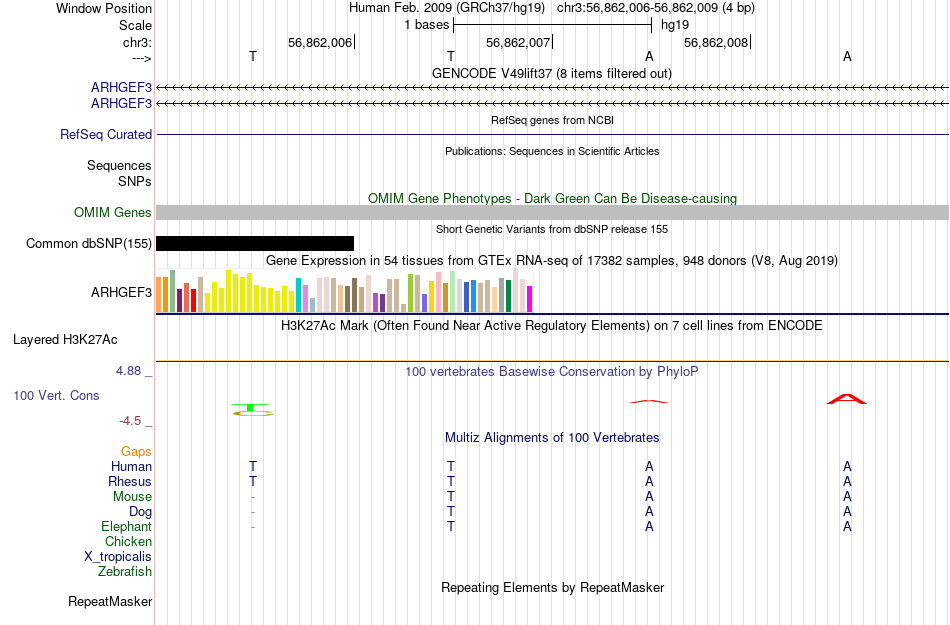Open Short Genetic Variants from dbSNP title
Screen dimensions: 950x625
click(x=552, y=229)
